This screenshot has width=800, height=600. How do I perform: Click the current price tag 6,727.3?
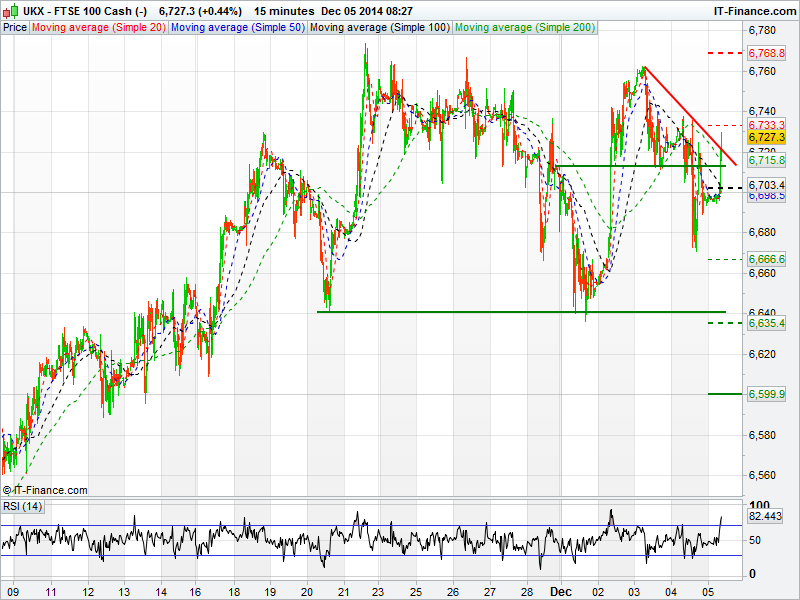[x=766, y=136]
